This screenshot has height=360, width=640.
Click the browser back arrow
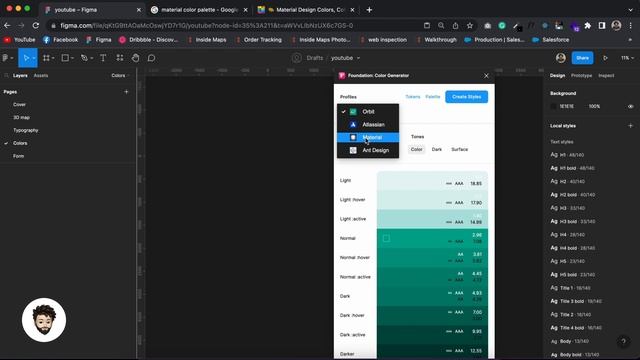[x=7, y=25]
